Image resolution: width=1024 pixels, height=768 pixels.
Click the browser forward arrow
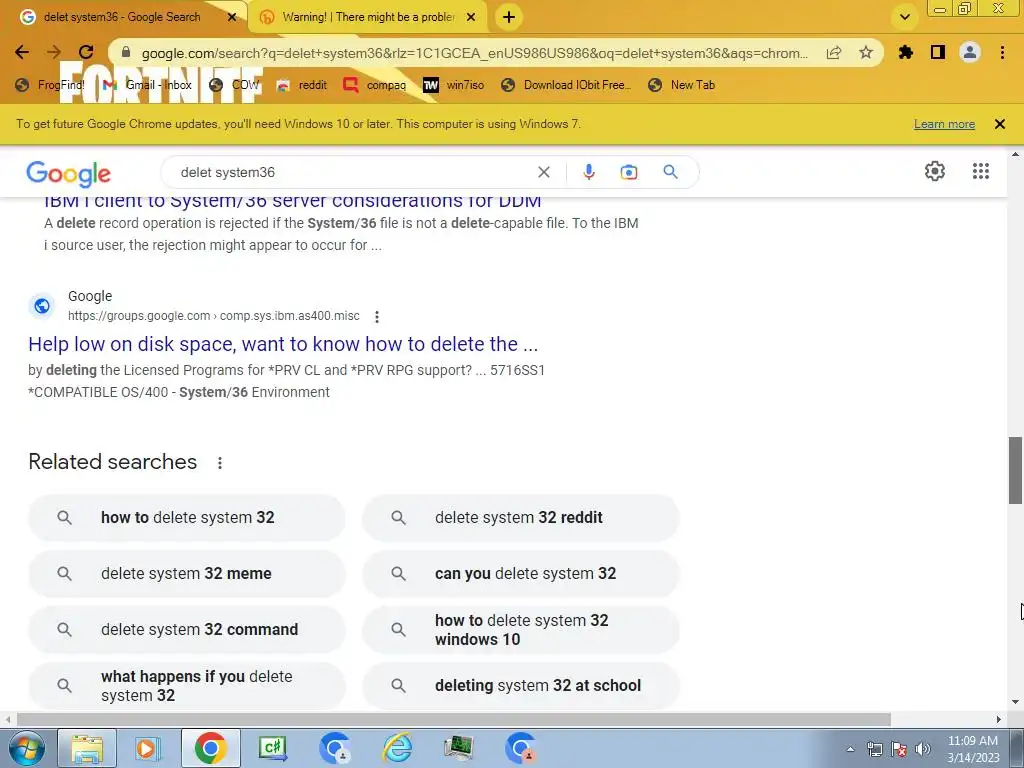[x=54, y=52]
